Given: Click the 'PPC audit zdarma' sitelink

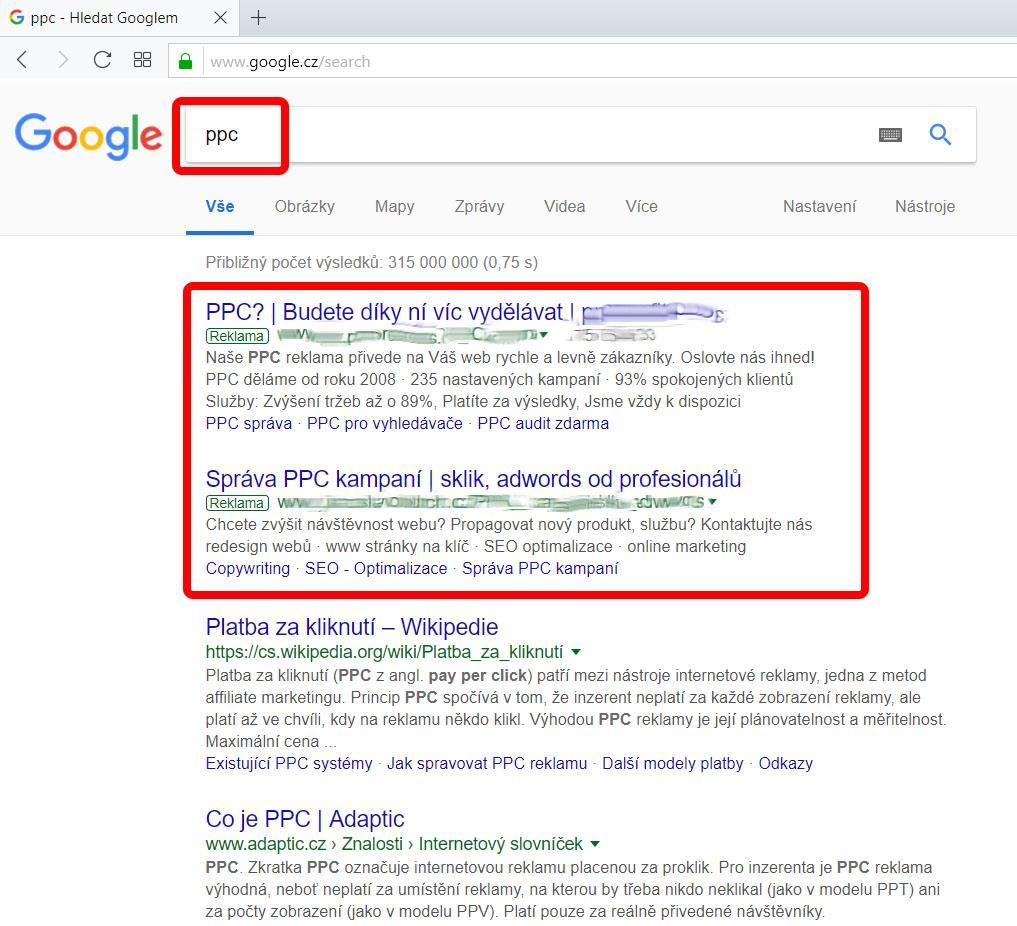Looking at the screenshot, I should 543,423.
